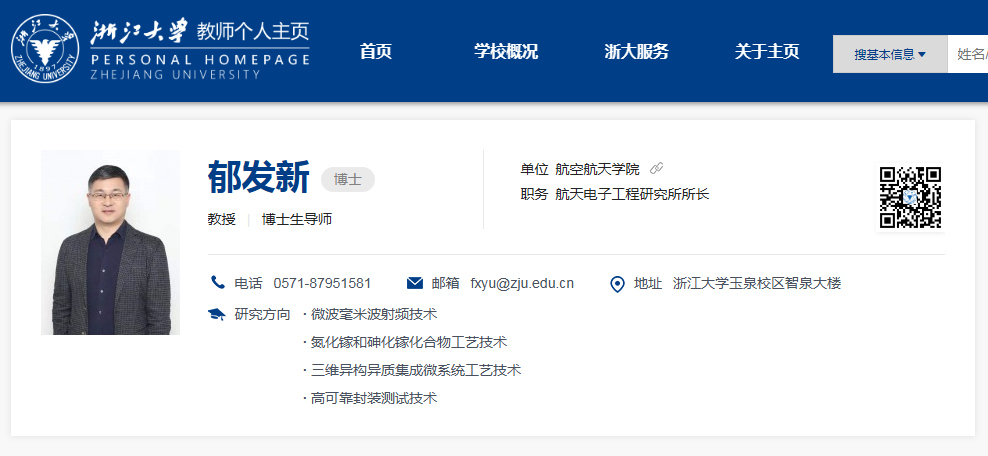Click the graduation cap icon by 研究方向
This screenshot has width=988, height=456.
coord(217,314)
